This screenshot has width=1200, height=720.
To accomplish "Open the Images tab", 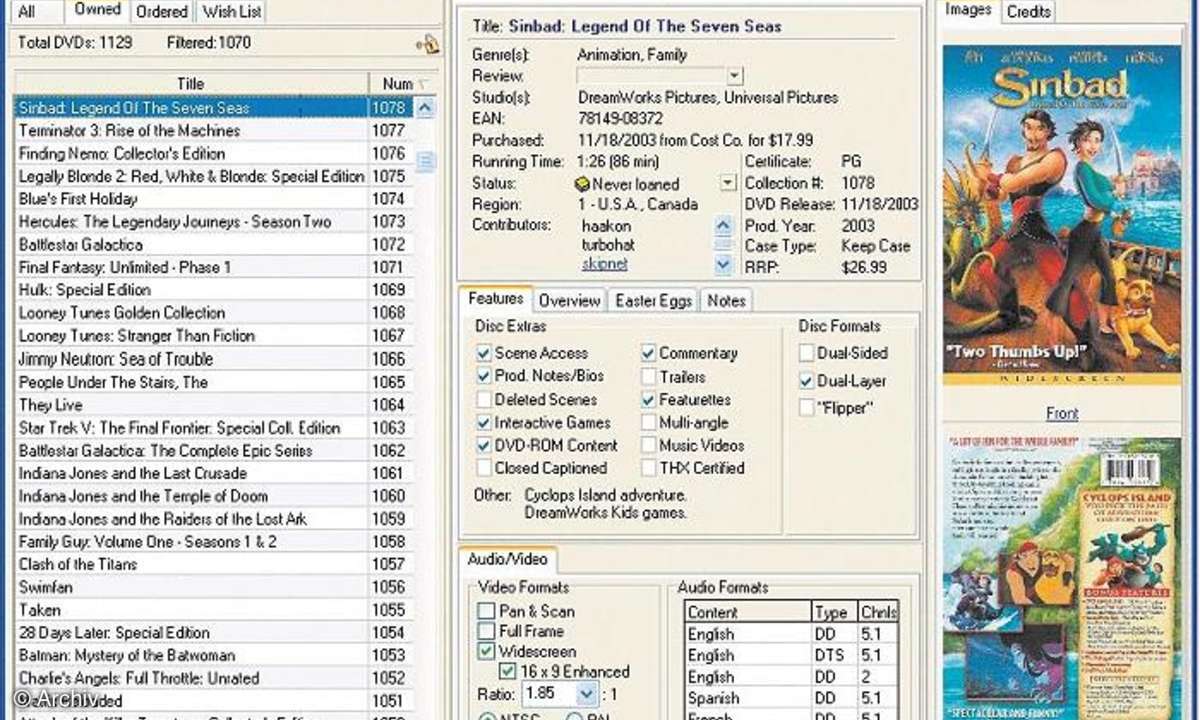I will pos(968,10).
